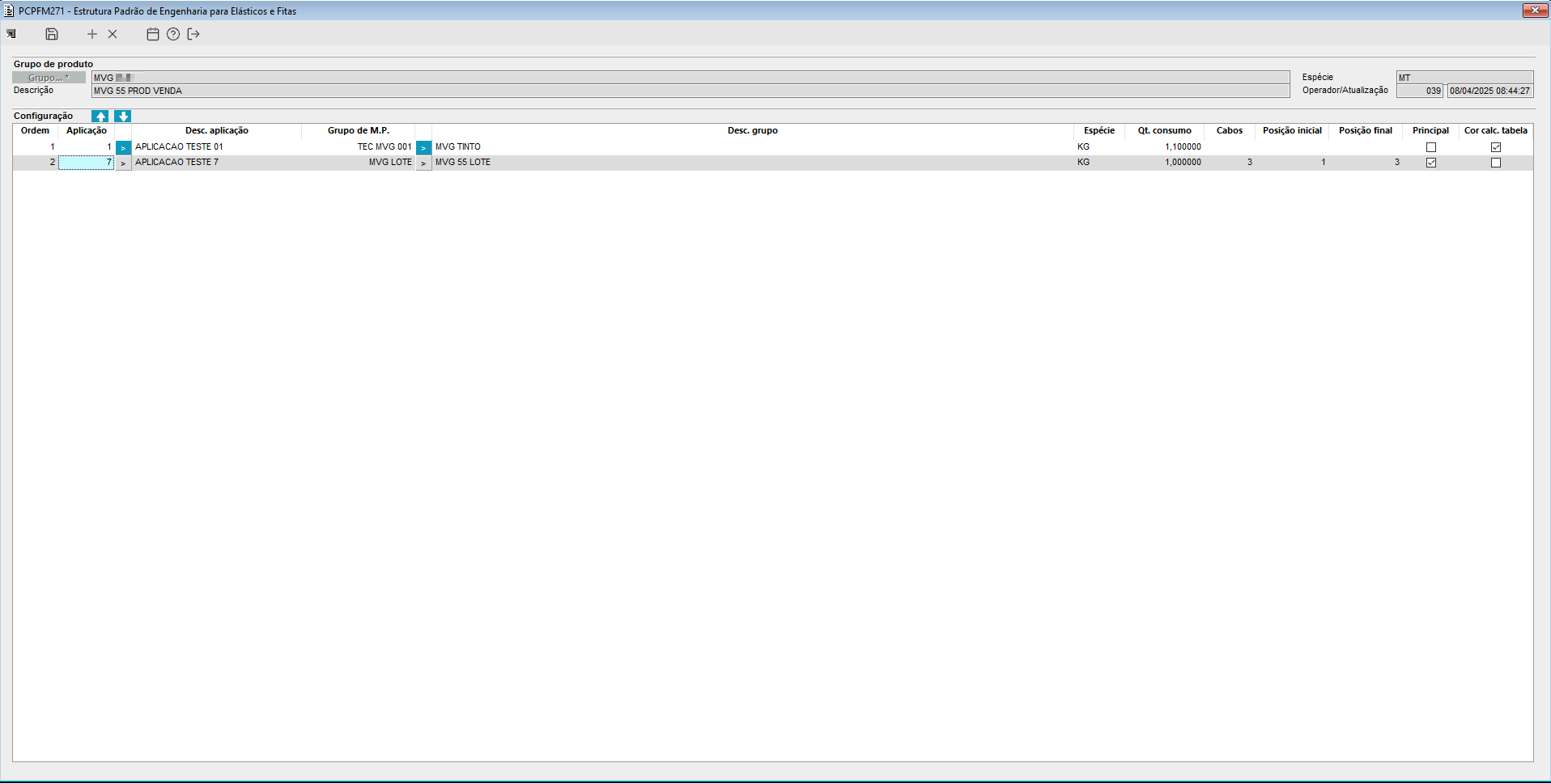Add a new row with the plus icon
Screen dimensions: 1551x784
tap(92, 34)
